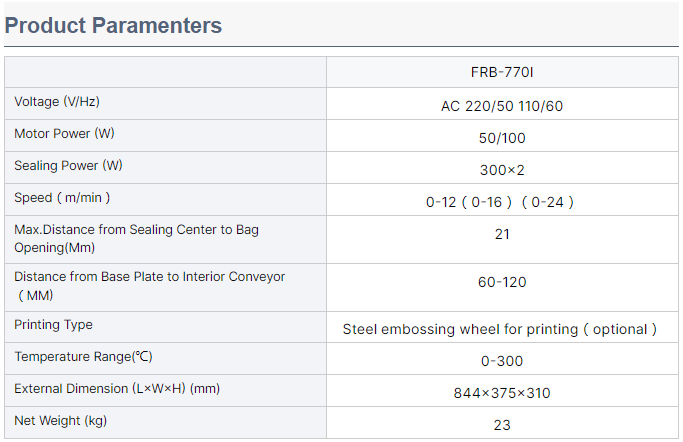
Task: Click the Motor Power (W) label
Action: (x=68, y=134)
